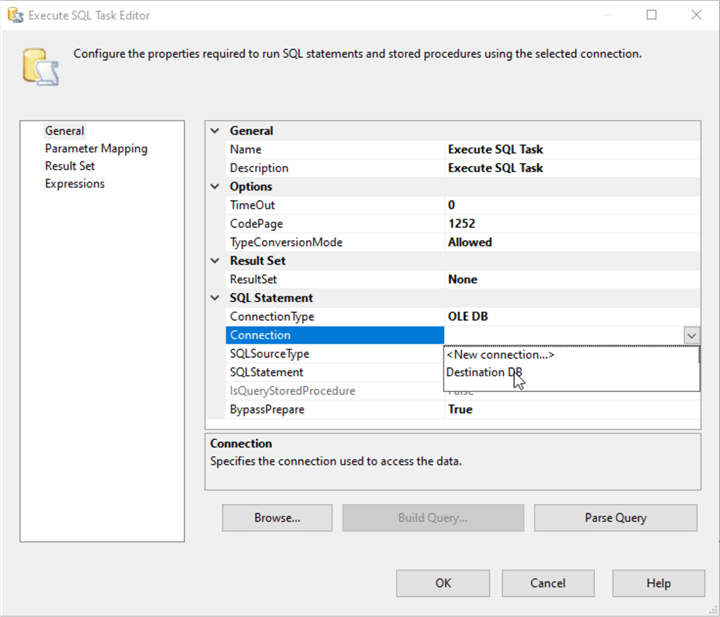Switch to the Result Set page
Viewport: 720px width, 617px height.
[x=70, y=166]
